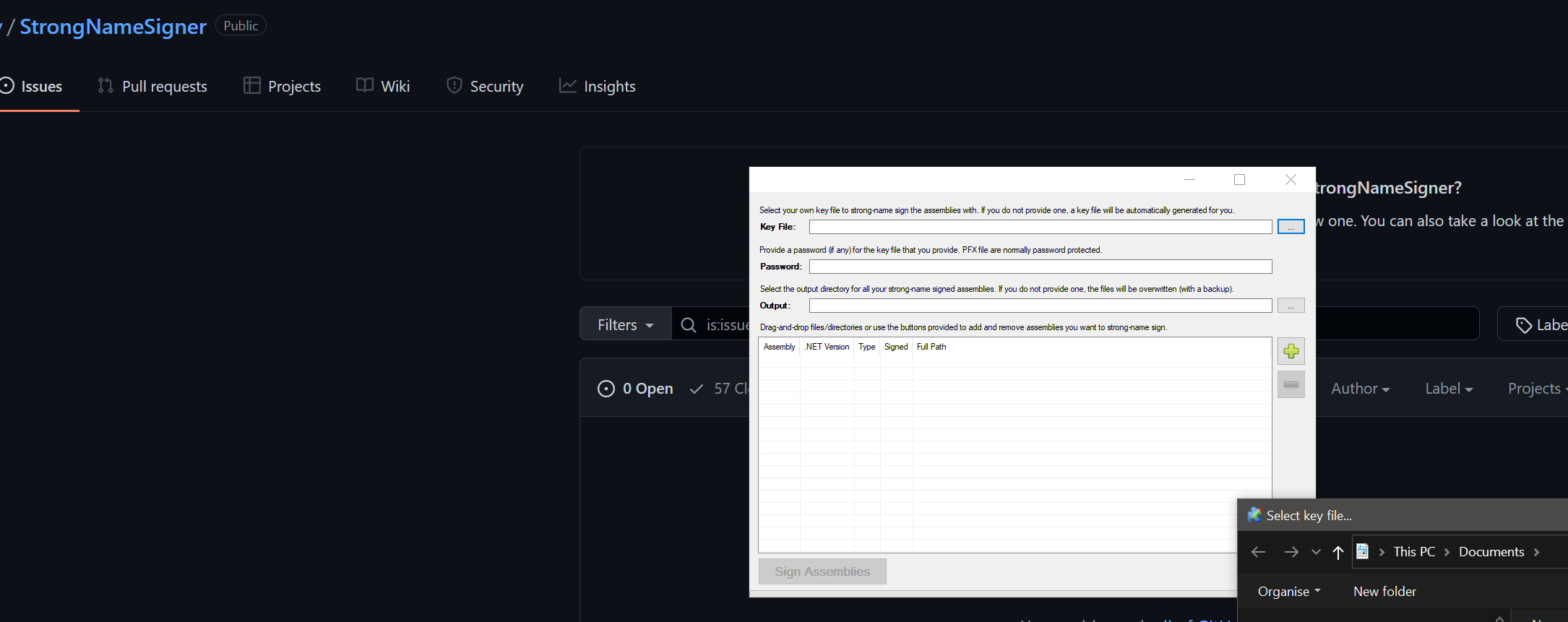Focus the Password text field
This screenshot has width=1568, height=622.
(1041, 267)
